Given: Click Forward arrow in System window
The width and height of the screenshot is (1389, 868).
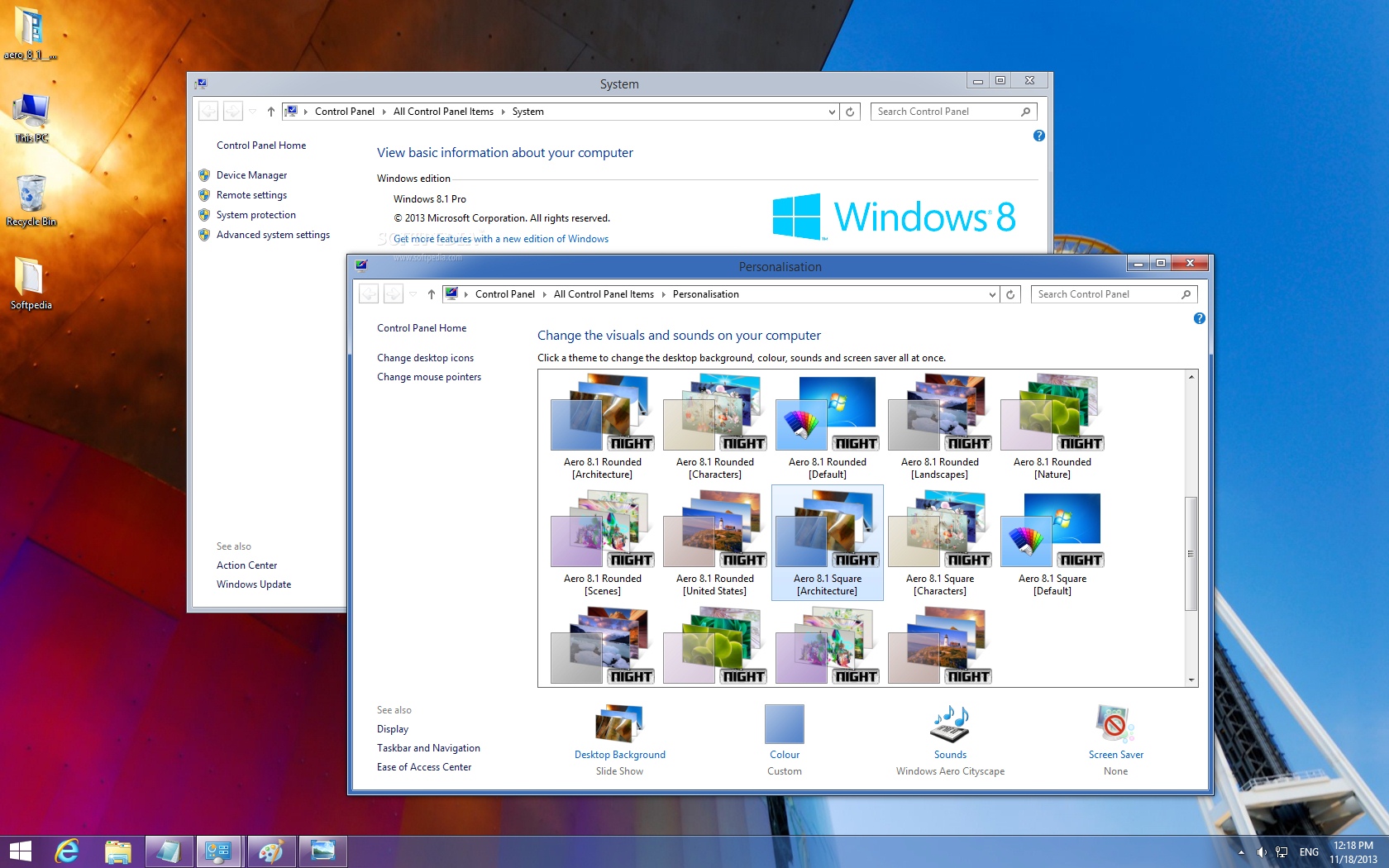Looking at the screenshot, I should 233,111.
